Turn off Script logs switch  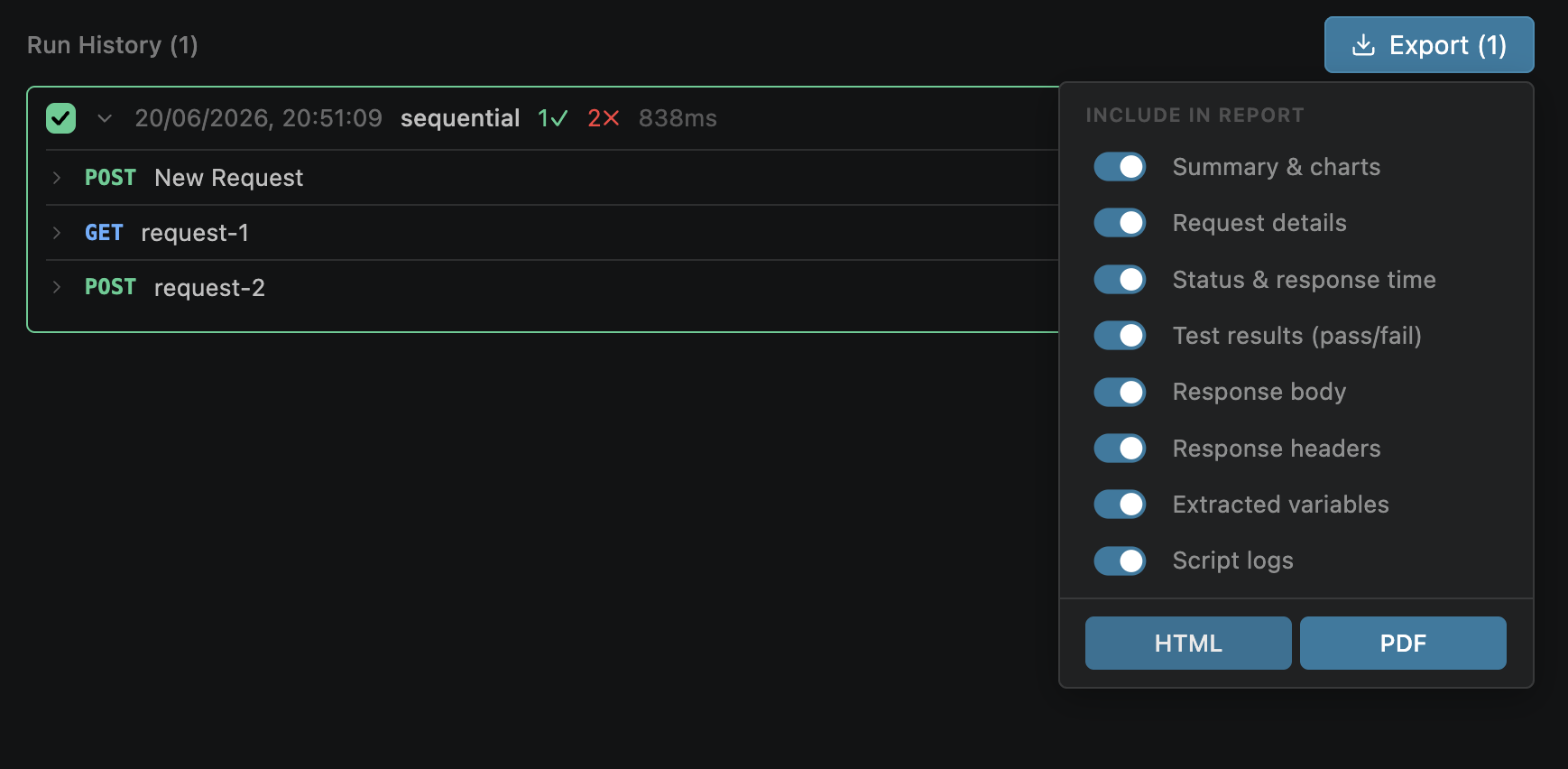click(x=1120, y=561)
